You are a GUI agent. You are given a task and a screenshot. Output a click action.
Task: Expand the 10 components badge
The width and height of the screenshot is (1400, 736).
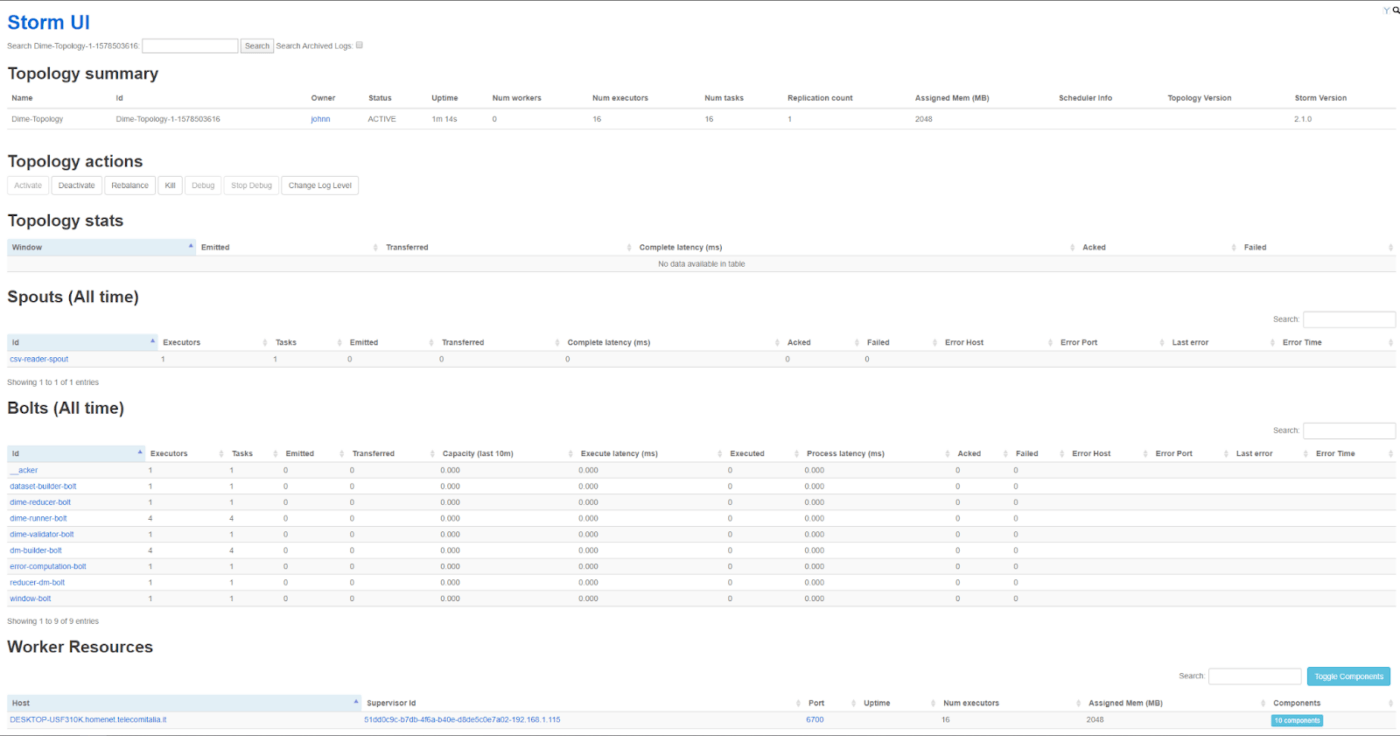[x=1297, y=720]
